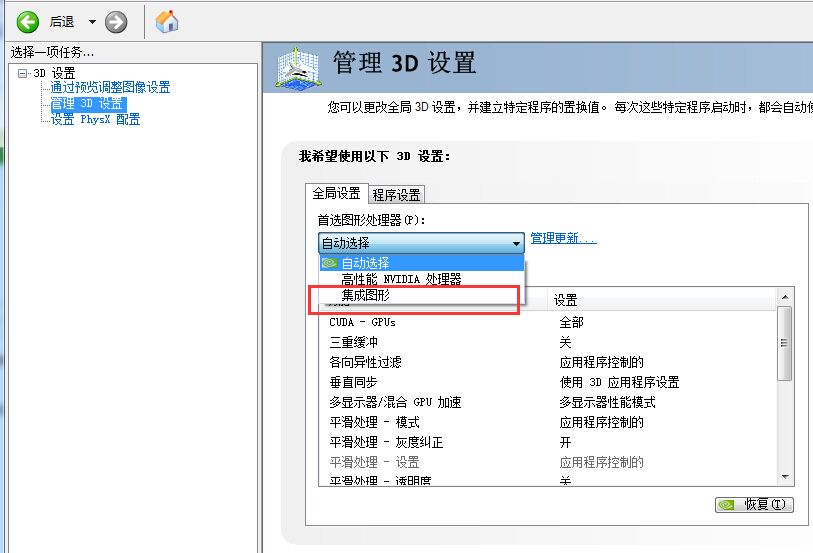Screen dimensions: 813x553
Task: Choose 集成图形 from the dropdown list
Action: pos(422,295)
